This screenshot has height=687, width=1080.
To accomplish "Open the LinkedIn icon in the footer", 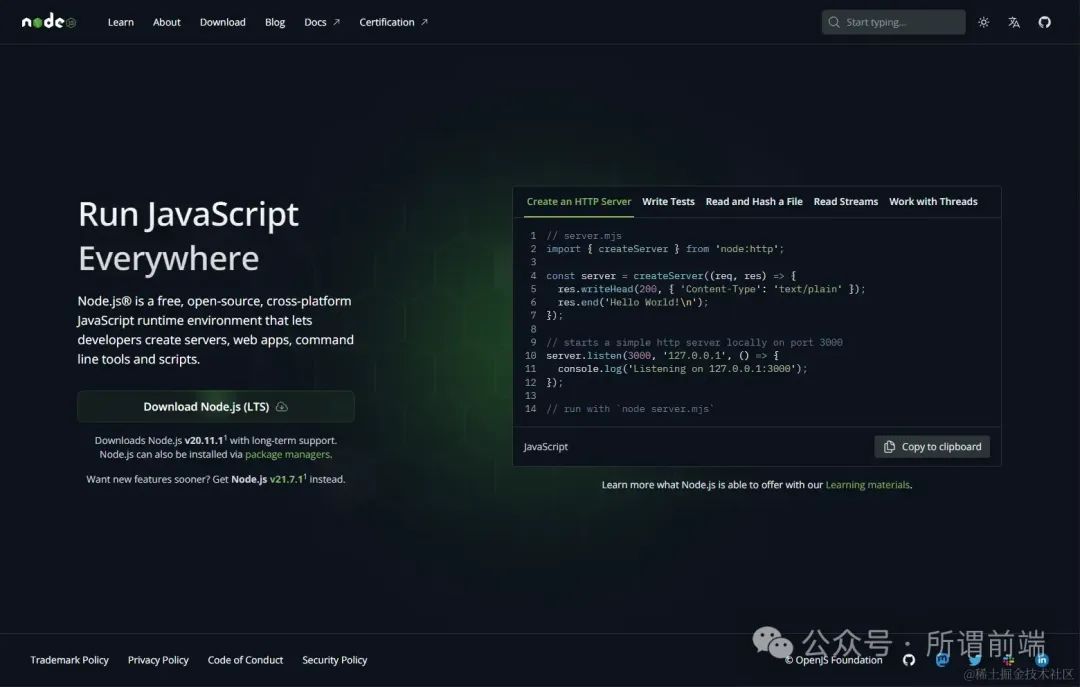I will pyautogui.click(x=1041, y=659).
